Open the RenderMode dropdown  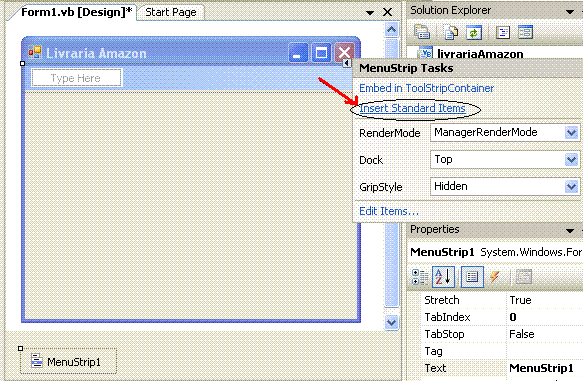click(x=571, y=132)
